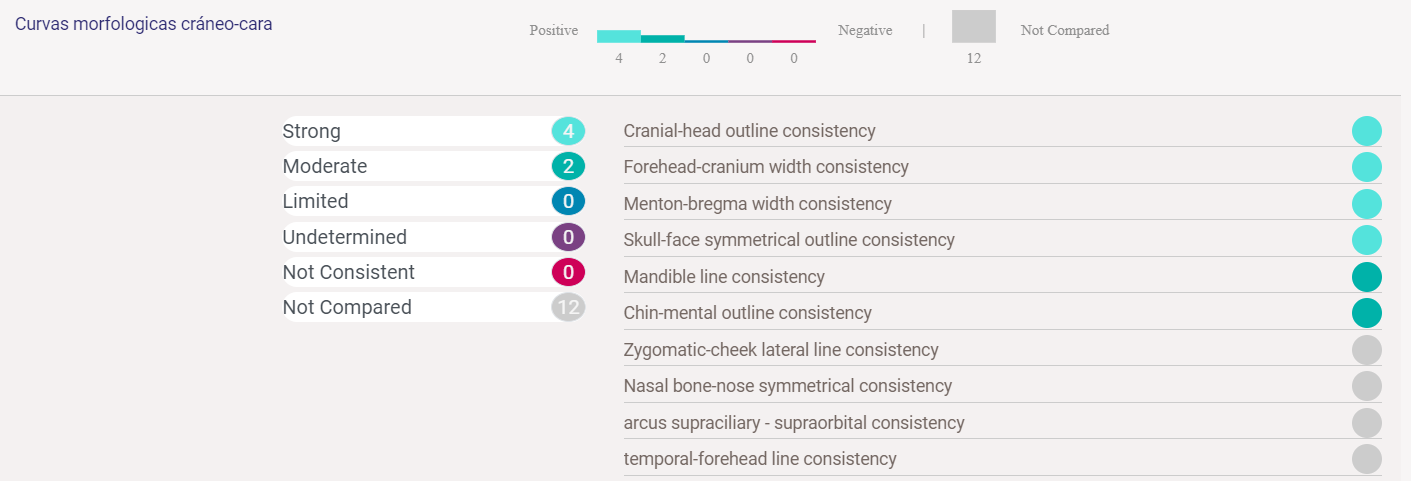
Task: Click the Cranial-head outline consistency status circle
Action: click(1366, 131)
